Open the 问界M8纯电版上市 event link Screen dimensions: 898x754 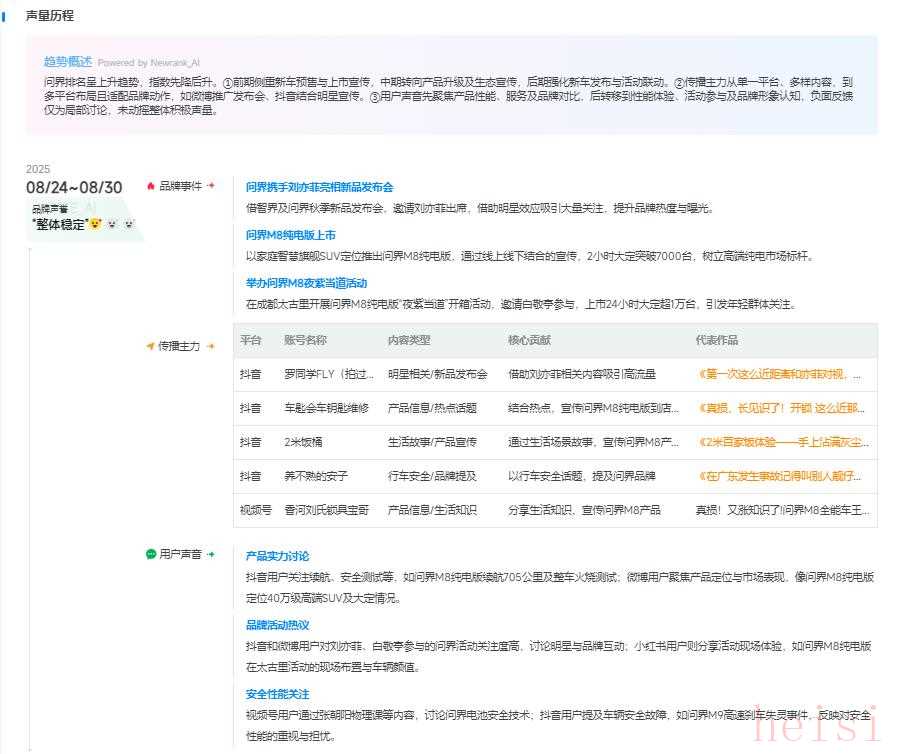click(x=290, y=235)
